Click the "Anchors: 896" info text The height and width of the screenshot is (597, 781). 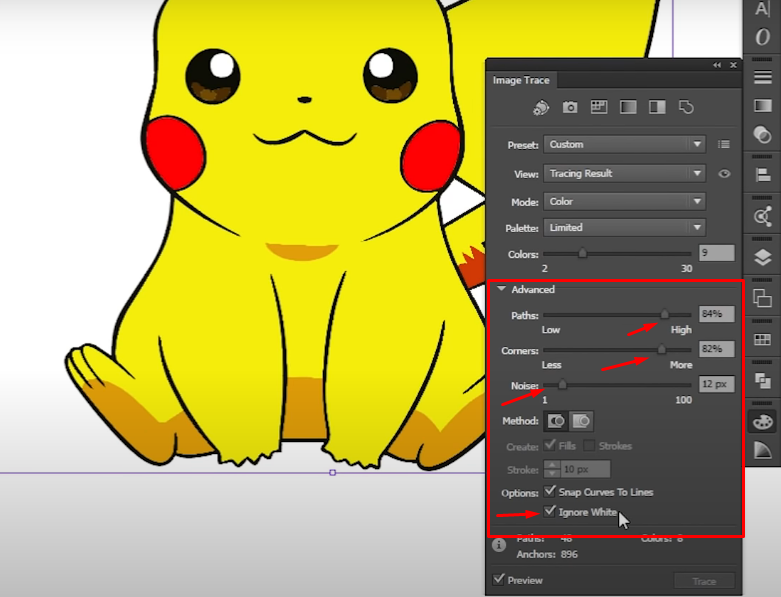[x=547, y=554]
